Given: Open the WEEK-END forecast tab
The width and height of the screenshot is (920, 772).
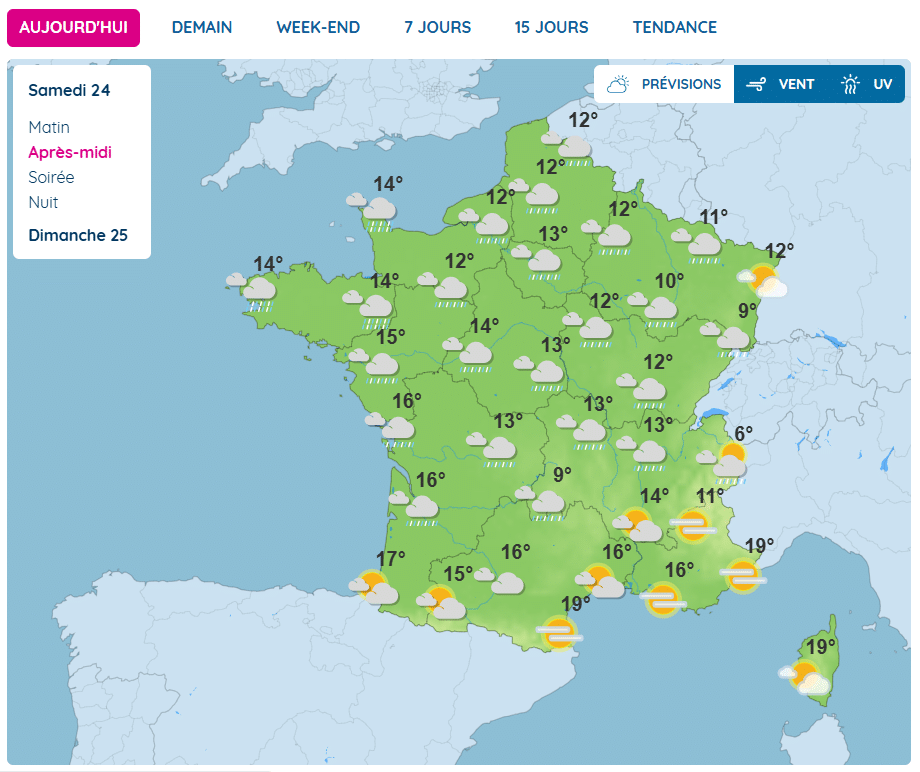Looking at the screenshot, I should [x=318, y=28].
